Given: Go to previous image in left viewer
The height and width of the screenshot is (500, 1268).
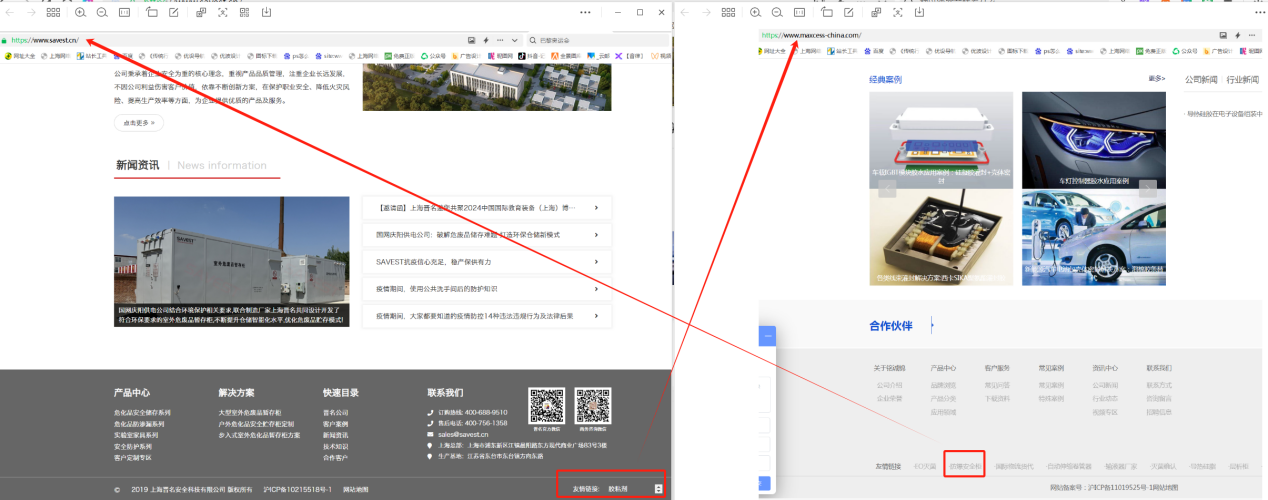Looking at the screenshot, I should (9, 12).
